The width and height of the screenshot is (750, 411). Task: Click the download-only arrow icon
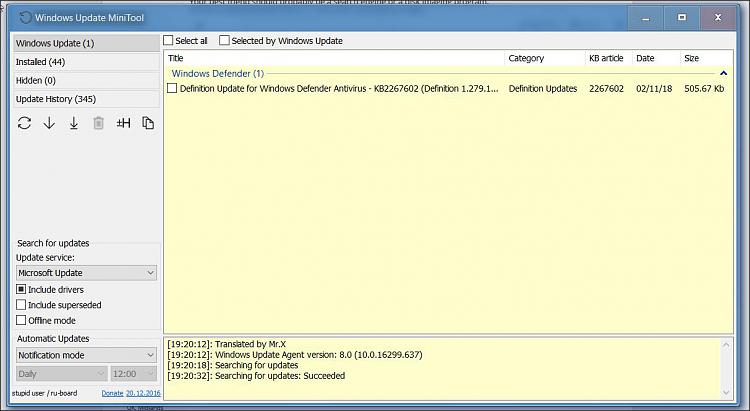[x=49, y=123]
